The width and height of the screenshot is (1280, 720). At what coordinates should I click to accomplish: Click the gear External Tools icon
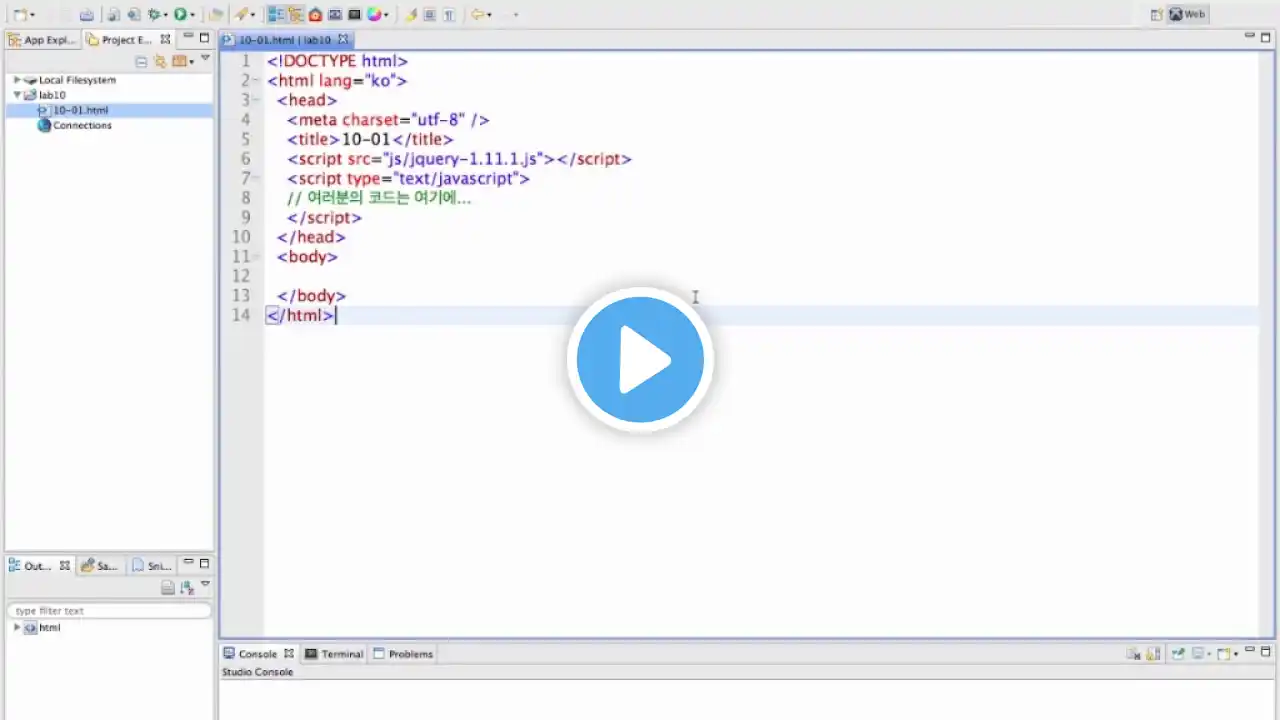(154, 15)
